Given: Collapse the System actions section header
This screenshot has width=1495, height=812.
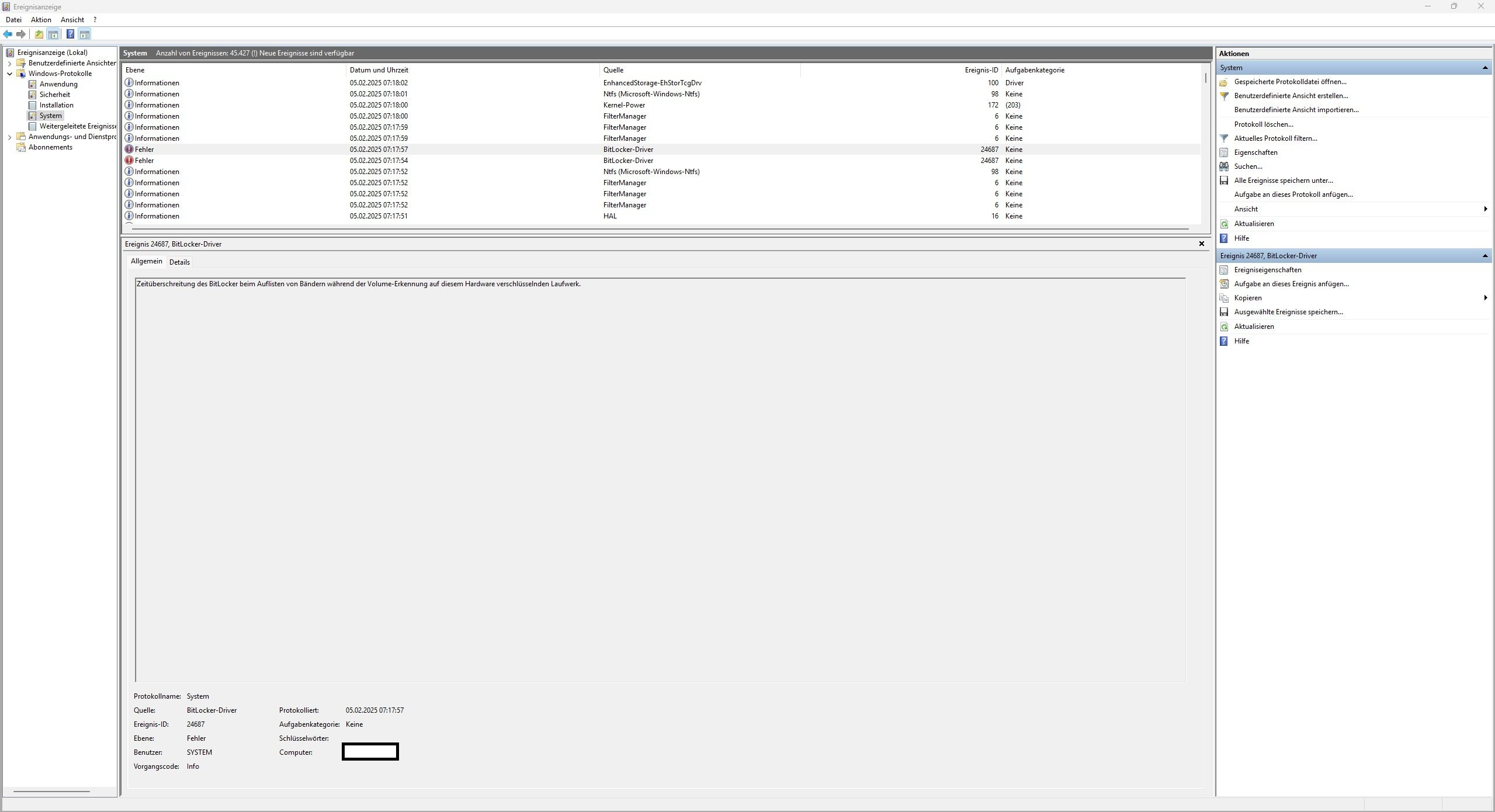Looking at the screenshot, I should click(1484, 68).
